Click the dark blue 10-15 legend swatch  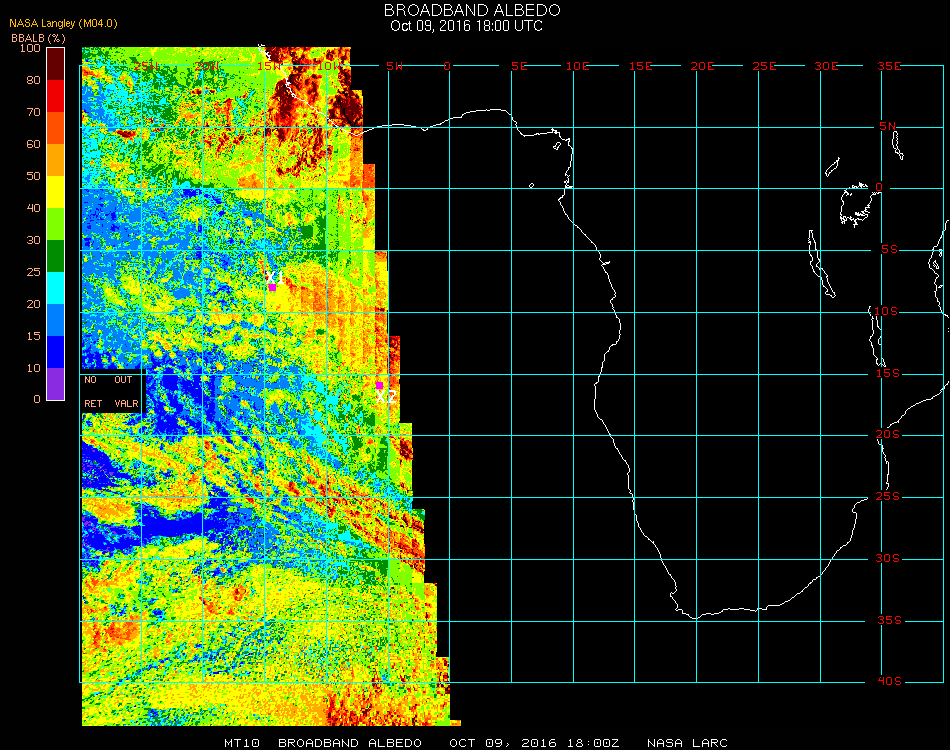click(56, 352)
